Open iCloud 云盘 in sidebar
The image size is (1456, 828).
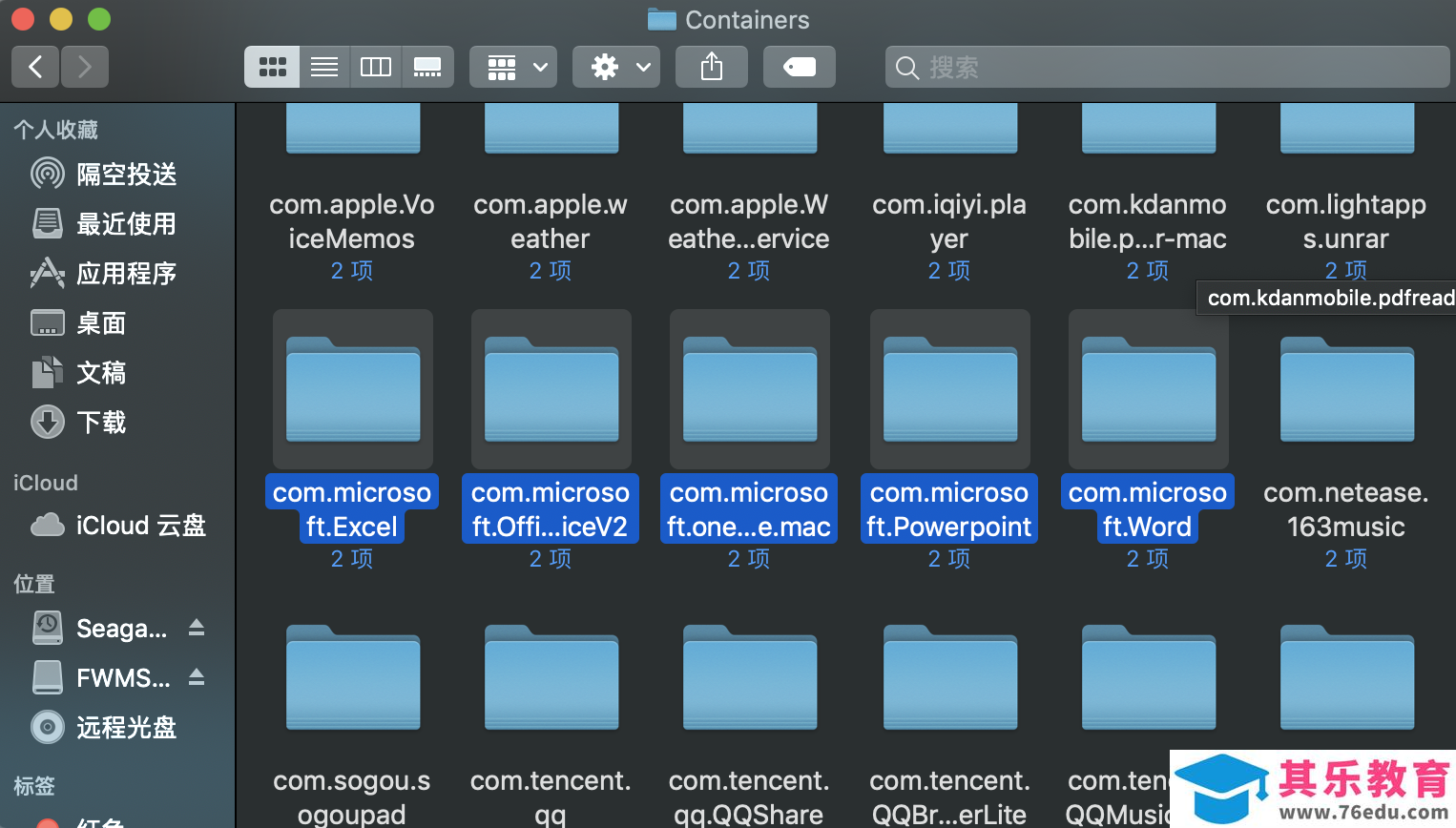click(x=118, y=526)
